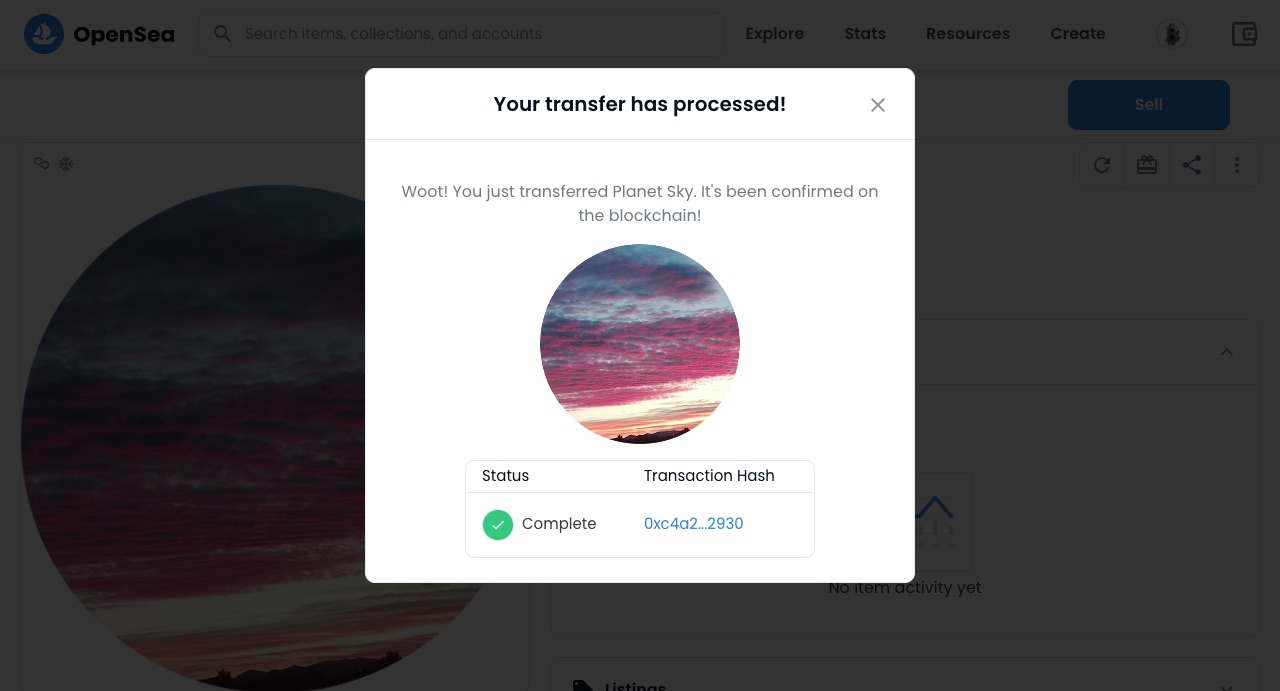Screen dimensions: 1280x691
Task: Open the more options three-dot menu
Action: 1237,165
